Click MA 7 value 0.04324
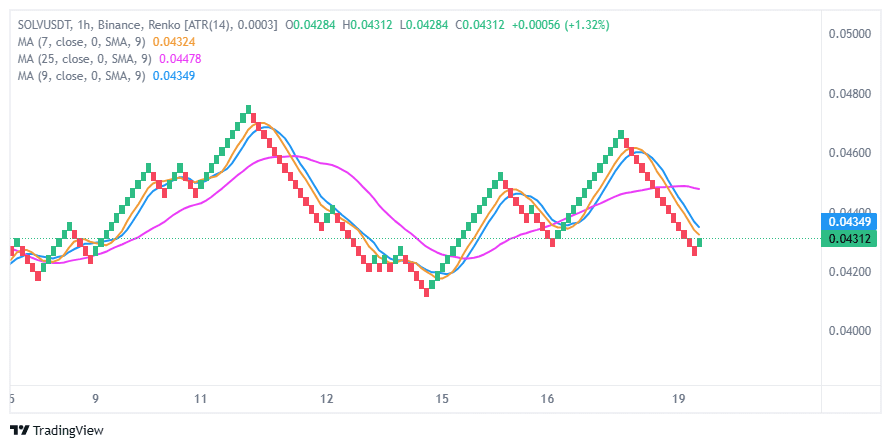This screenshot has height=448, width=891. 174,42
